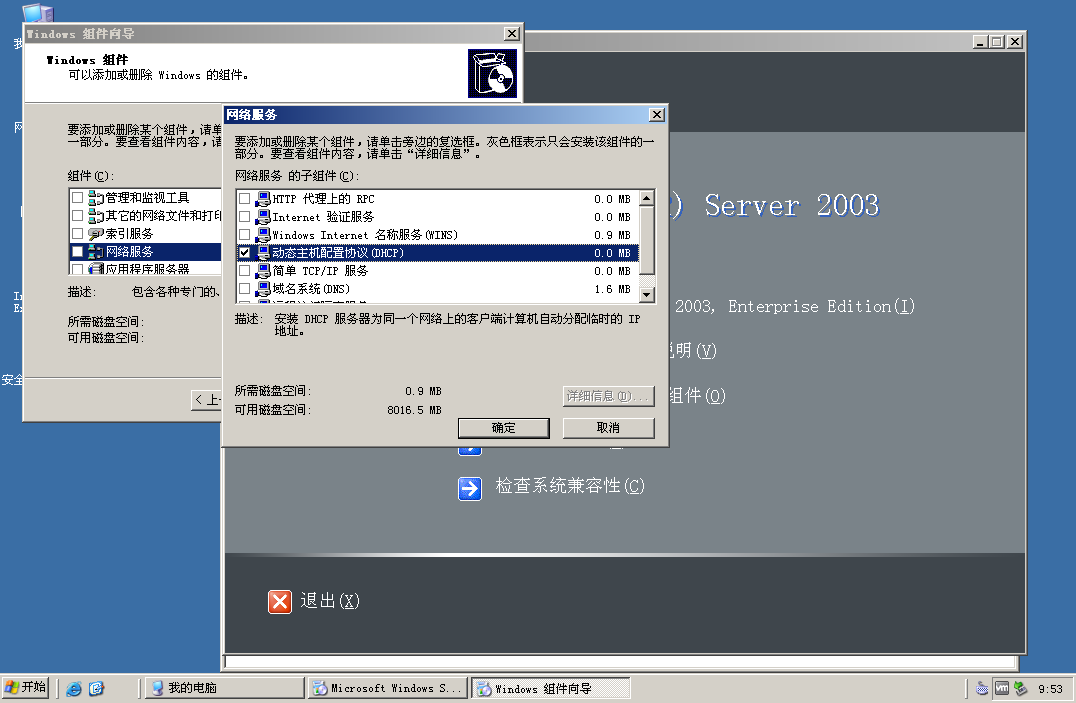Click the 检查系统兼容性(C) link
The width and height of the screenshot is (1076, 703).
[570, 486]
